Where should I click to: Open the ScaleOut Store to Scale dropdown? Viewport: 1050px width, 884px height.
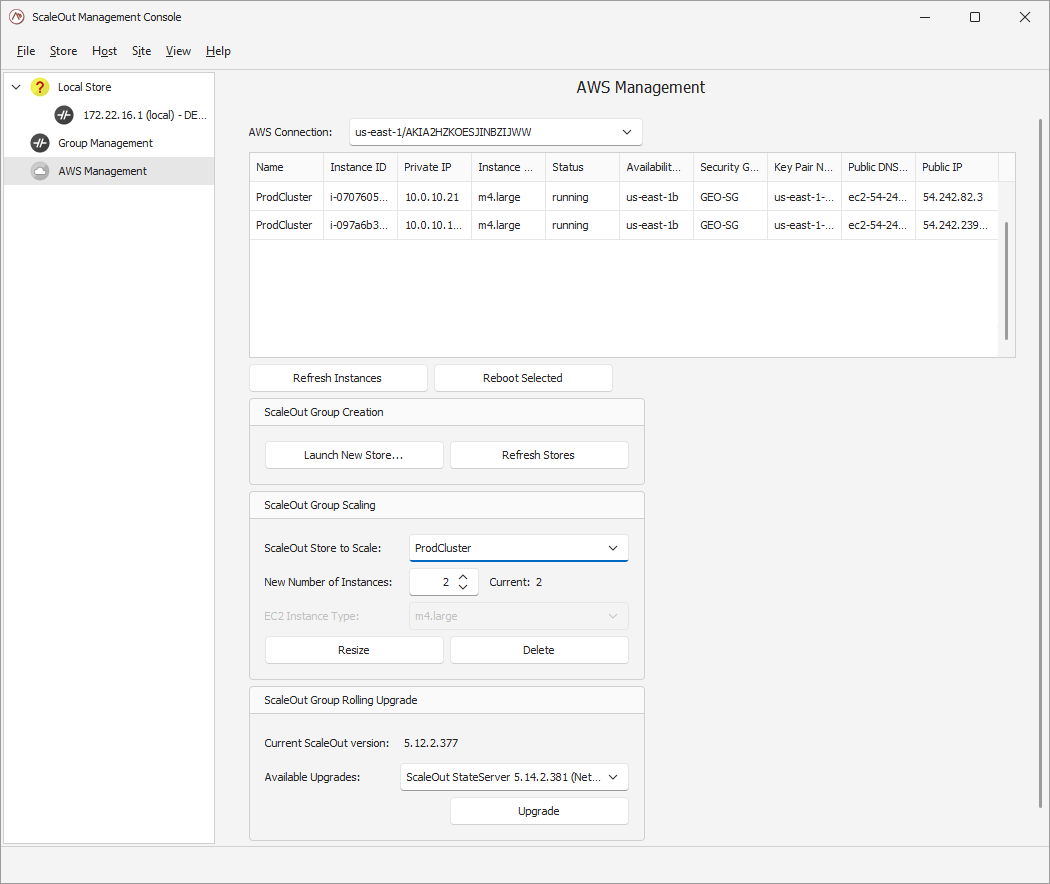point(518,548)
